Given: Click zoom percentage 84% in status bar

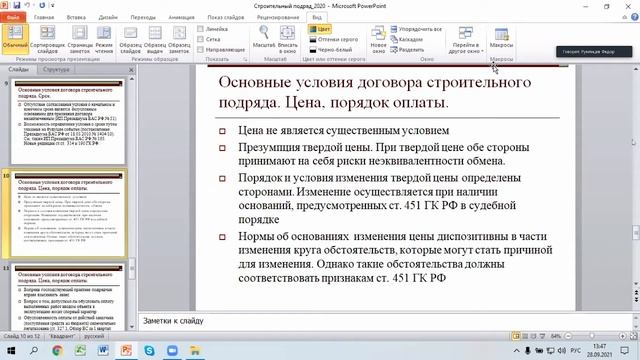Looking at the screenshot, I should [x=556, y=336].
